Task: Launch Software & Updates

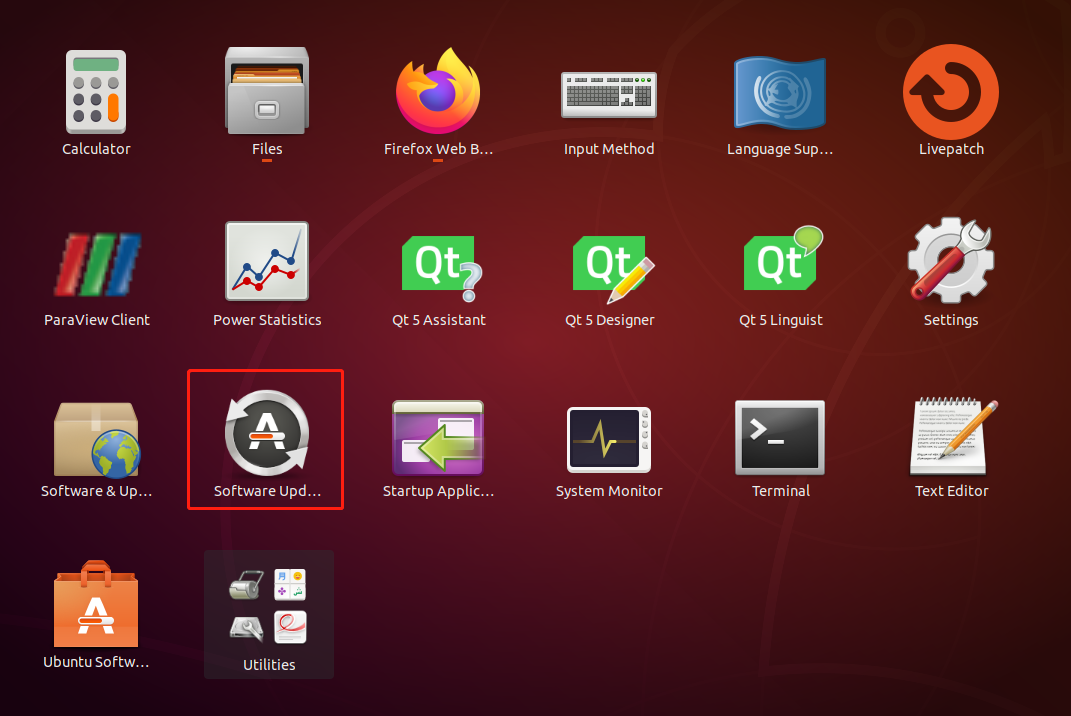Action: [x=96, y=439]
